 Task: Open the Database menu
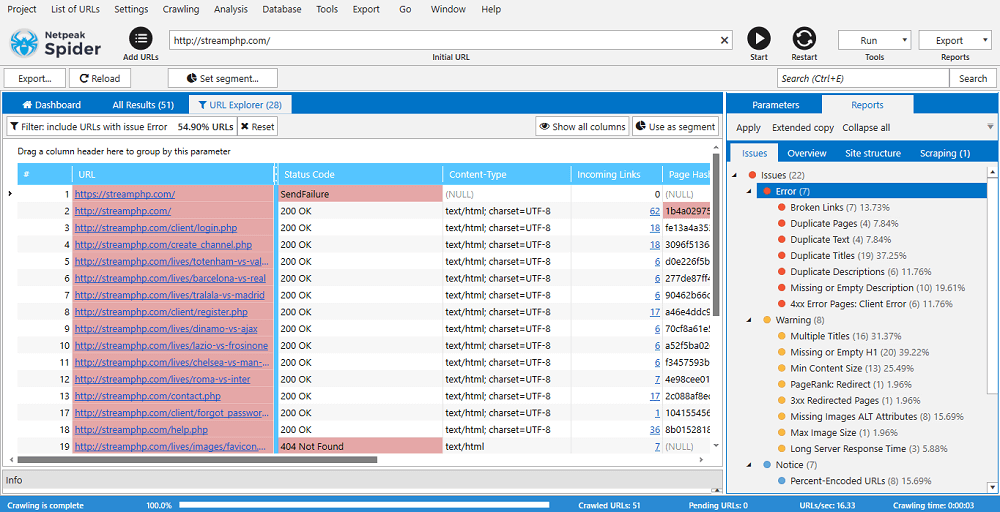click(x=282, y=10)
